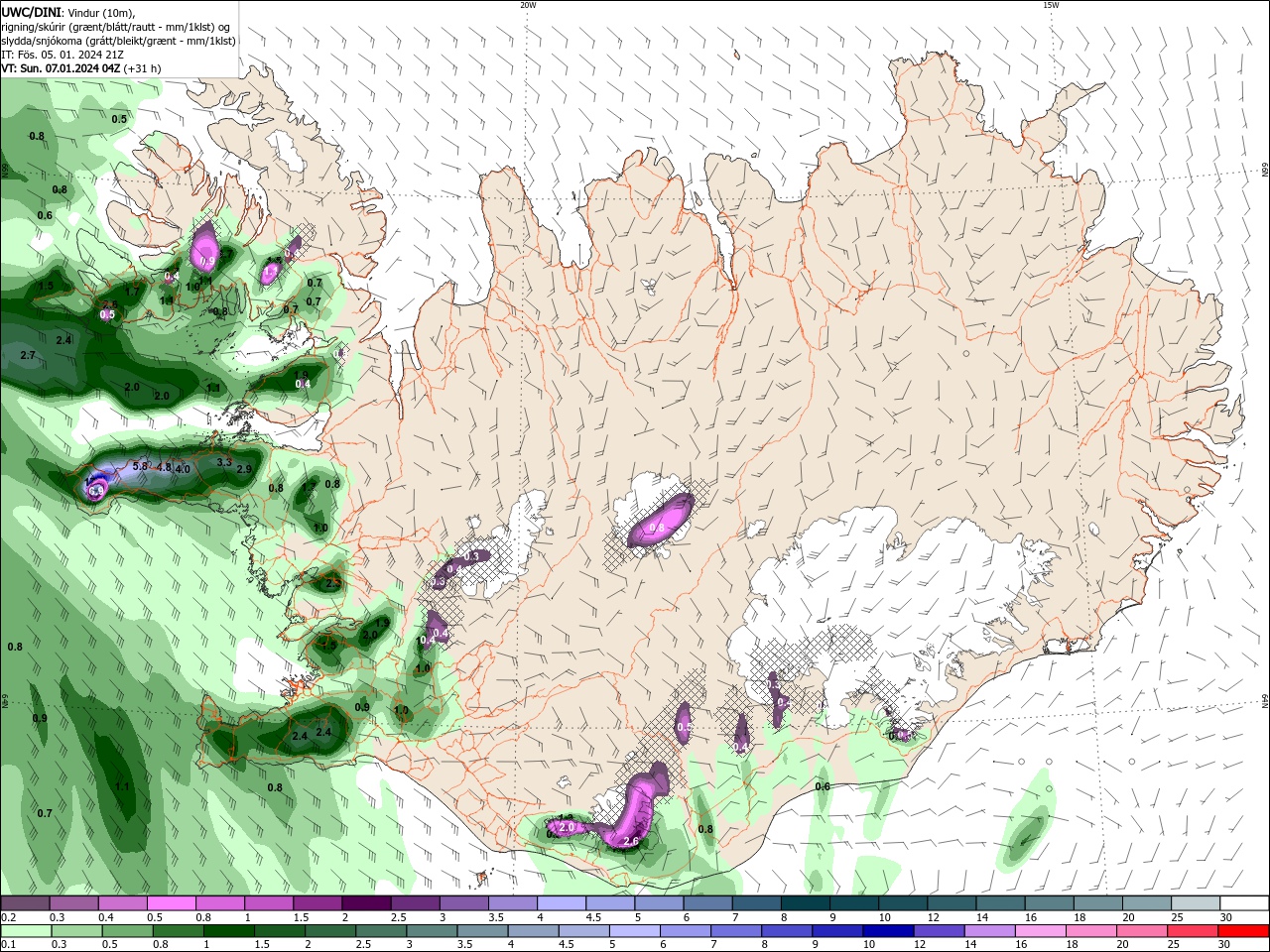Select the dark teal 8 snow legend swatch
Viewport: 1270px width, 952px height.
[805, 903]
